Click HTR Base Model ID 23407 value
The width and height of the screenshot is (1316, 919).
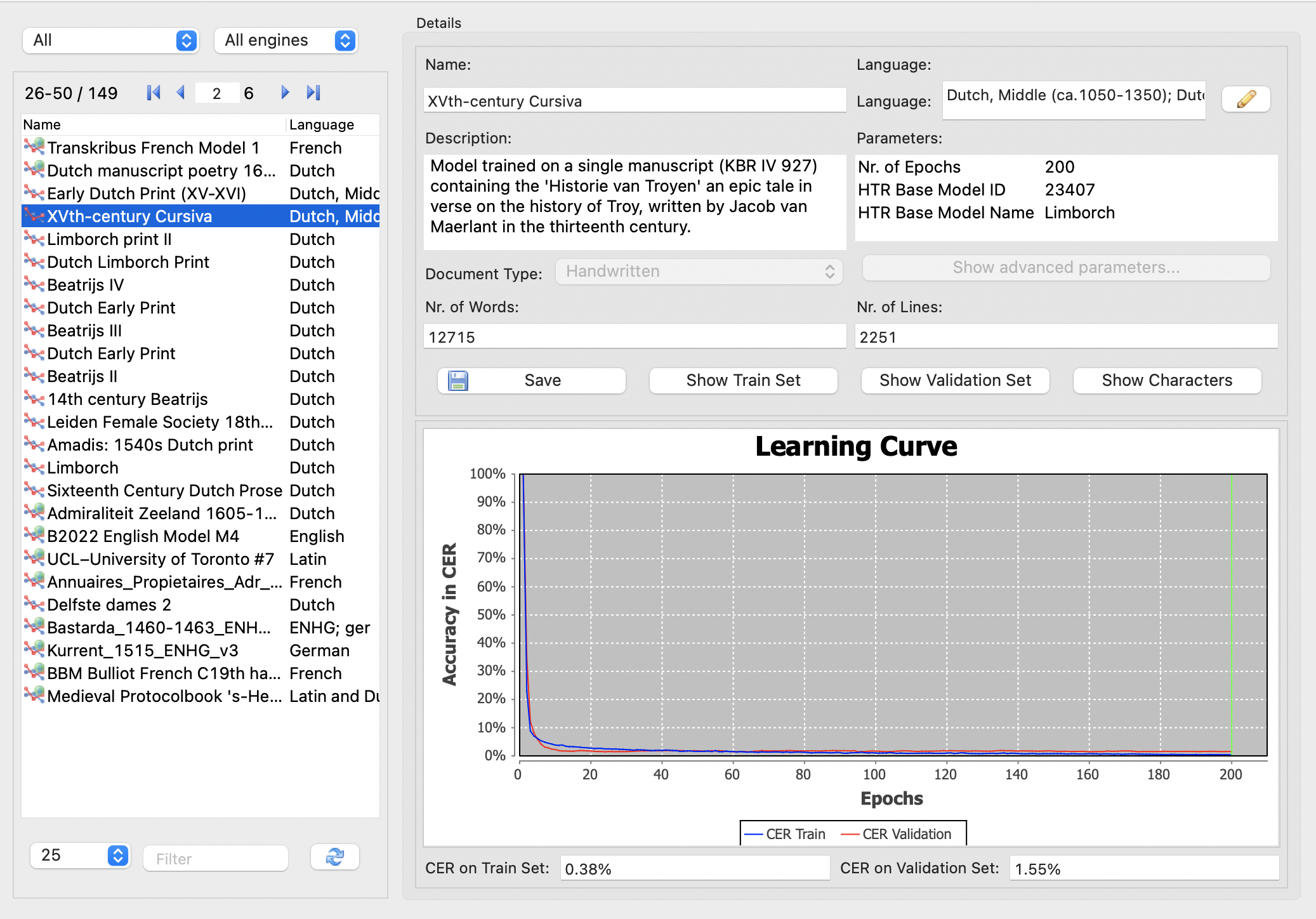coord(1070,190)
